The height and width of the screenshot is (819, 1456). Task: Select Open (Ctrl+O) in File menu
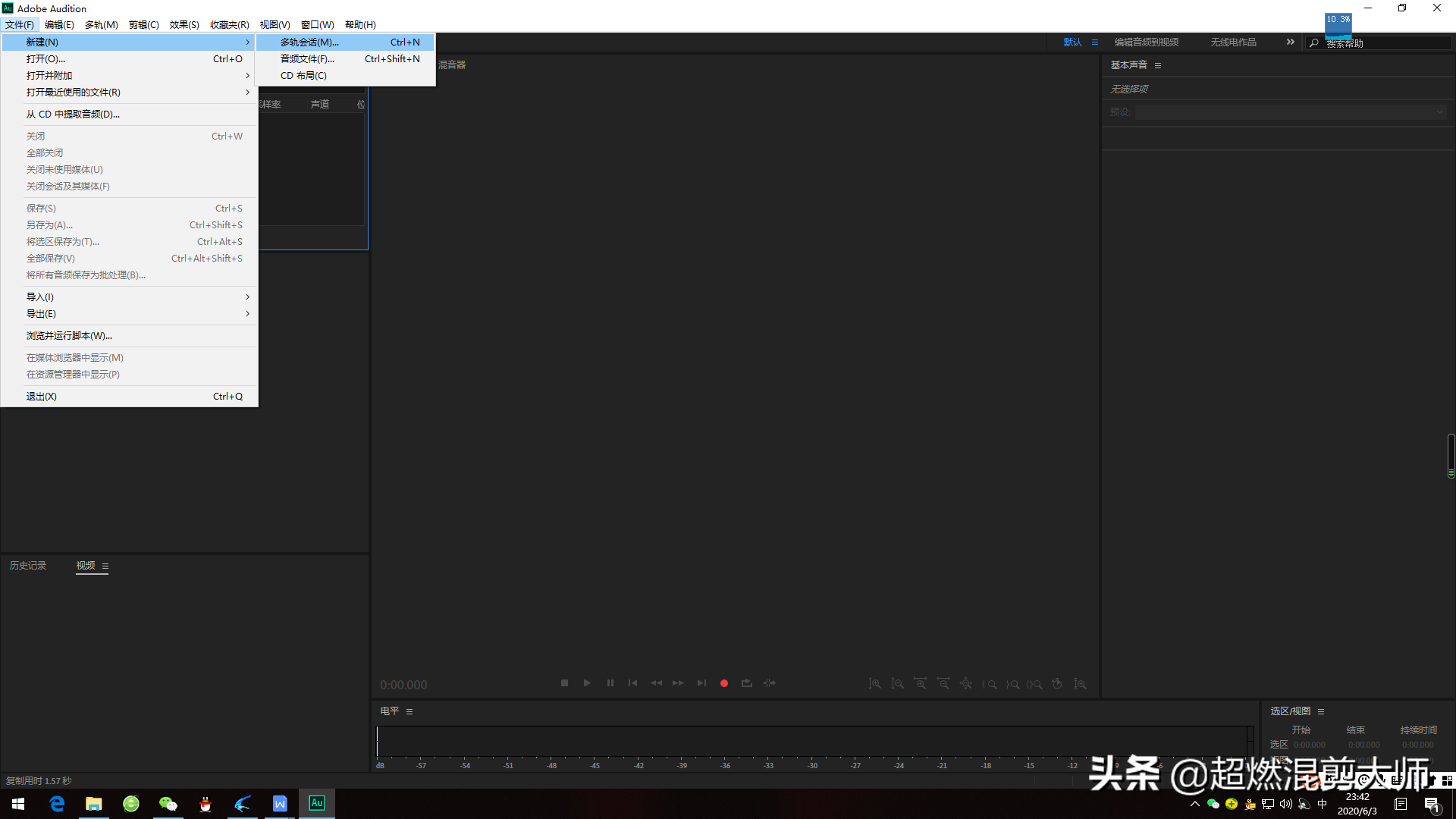click(130, 59)
